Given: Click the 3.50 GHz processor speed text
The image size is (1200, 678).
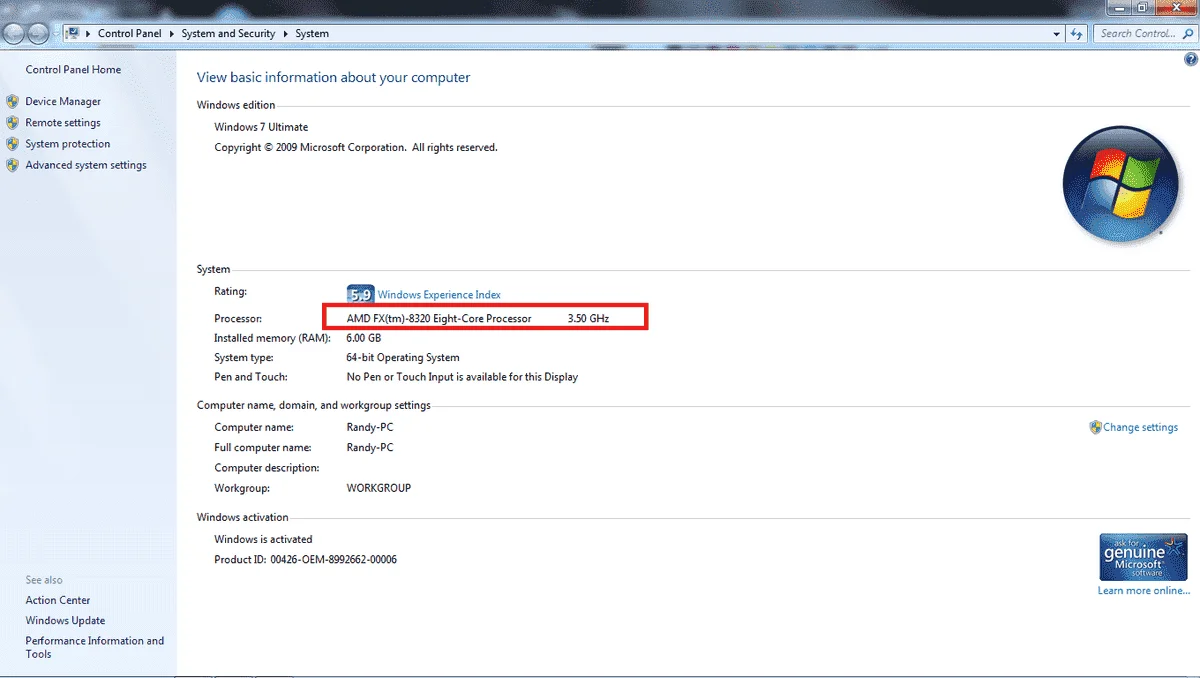Looking at the screenshot, I should tap(588, 318).
